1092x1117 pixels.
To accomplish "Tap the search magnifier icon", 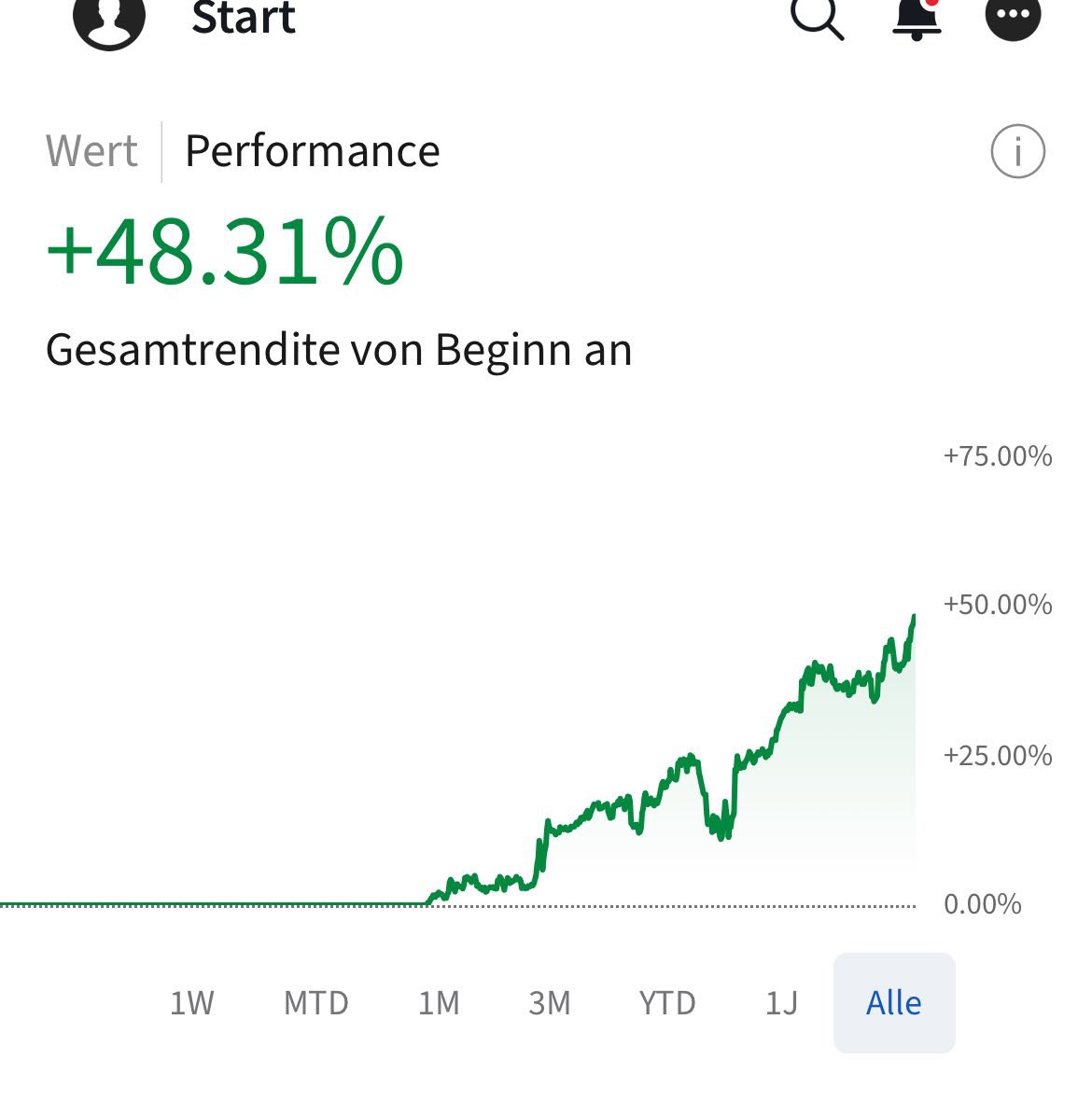I will click(x=817, y=18).
